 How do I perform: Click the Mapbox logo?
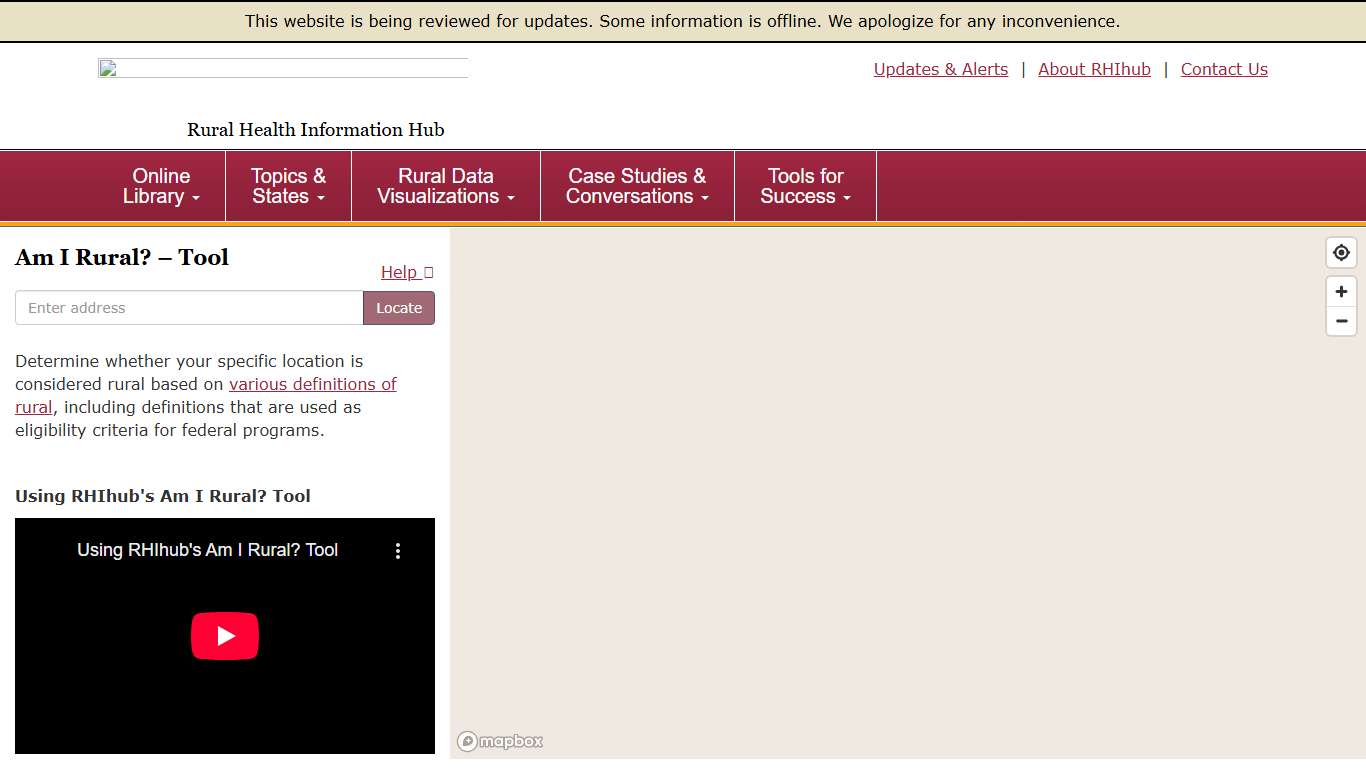(500, 741)
